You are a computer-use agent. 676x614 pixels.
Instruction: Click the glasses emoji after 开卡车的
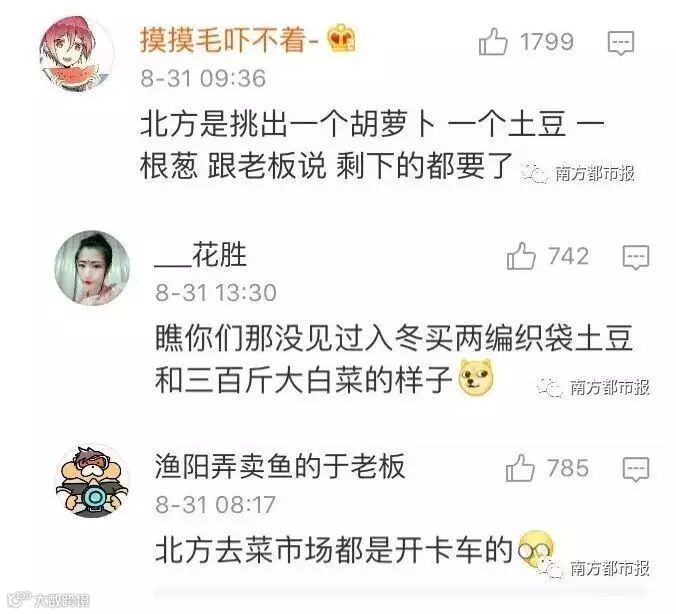click(x=535, y=549)
